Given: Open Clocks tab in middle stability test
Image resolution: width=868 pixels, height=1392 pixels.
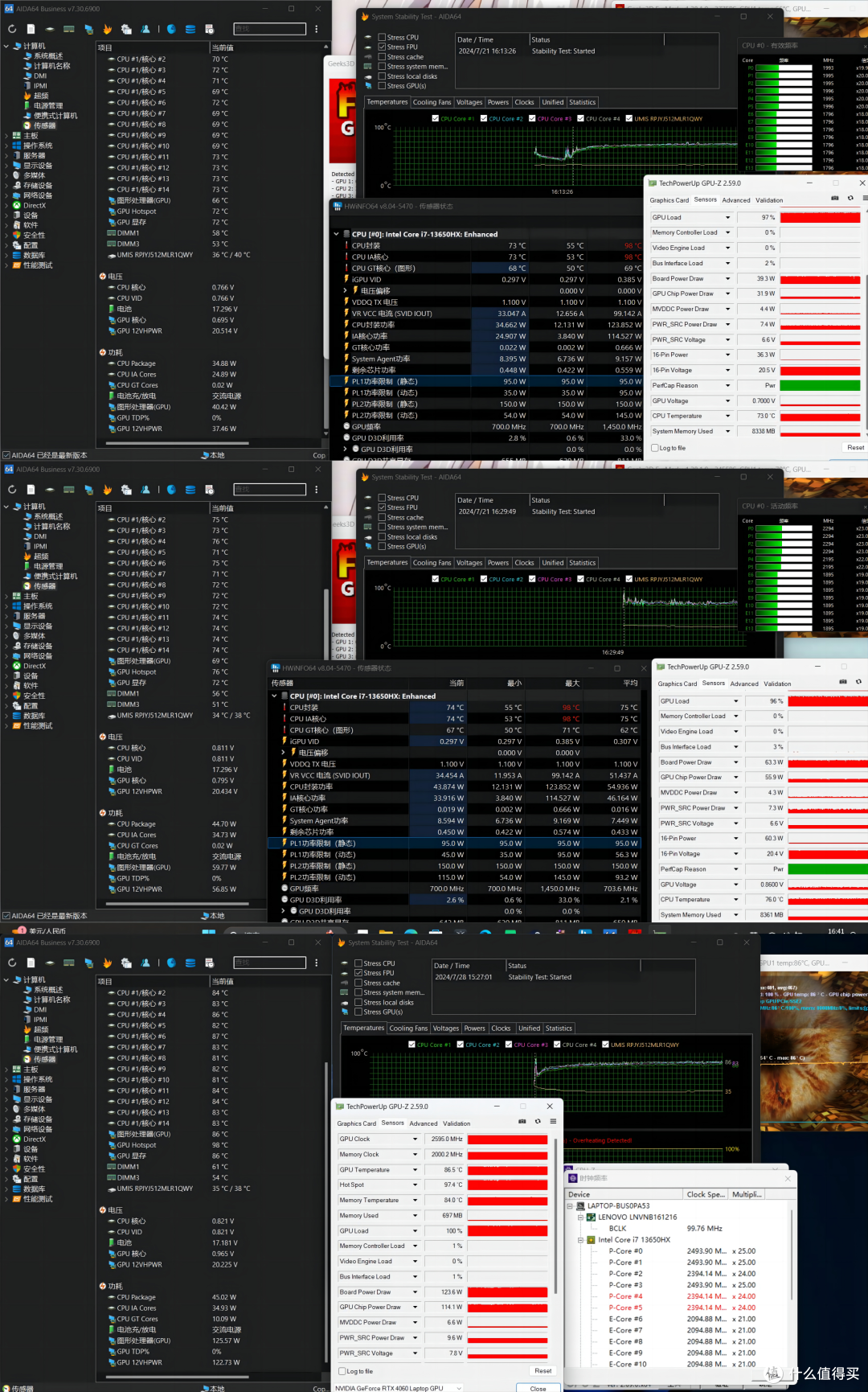Looking at the screenshot, I should tap(524, 563).
